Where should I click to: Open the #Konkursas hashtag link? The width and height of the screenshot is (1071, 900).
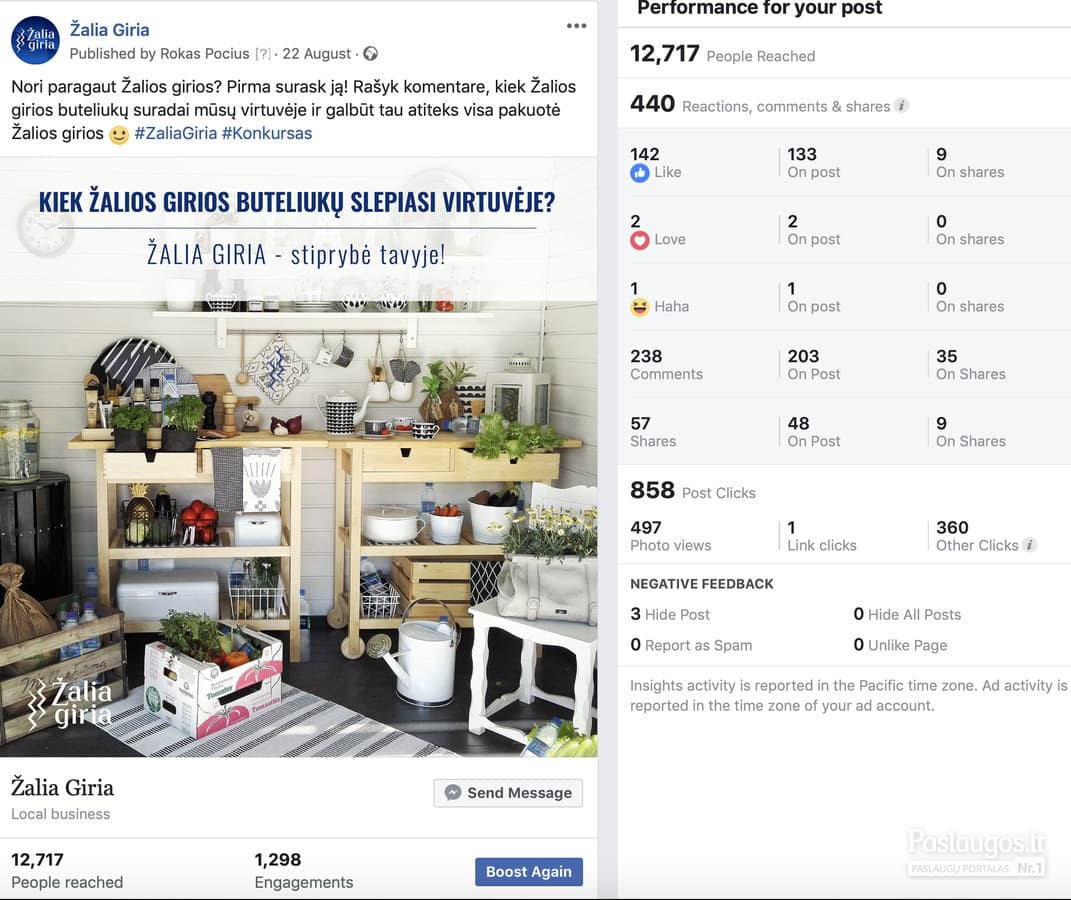[x=266, y=133]
